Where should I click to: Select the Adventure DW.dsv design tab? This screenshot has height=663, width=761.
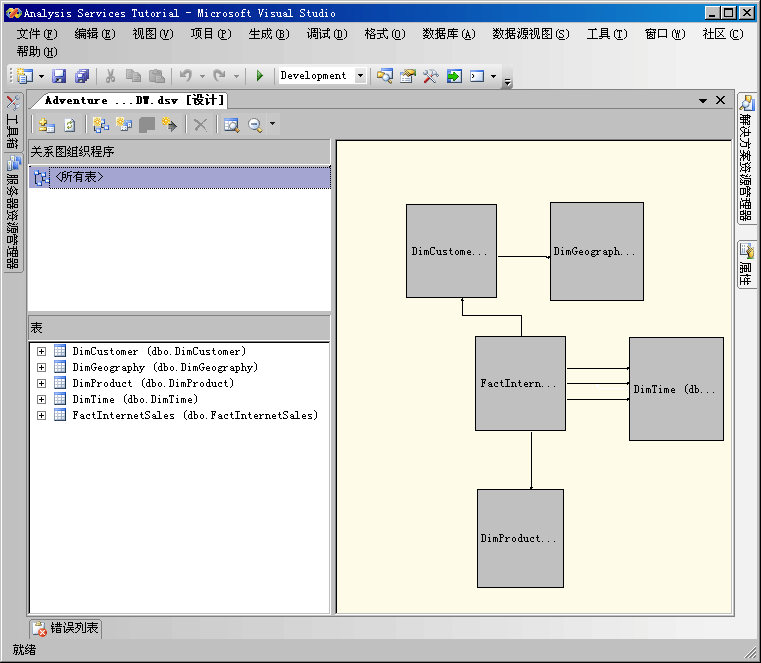click(134, 100)
